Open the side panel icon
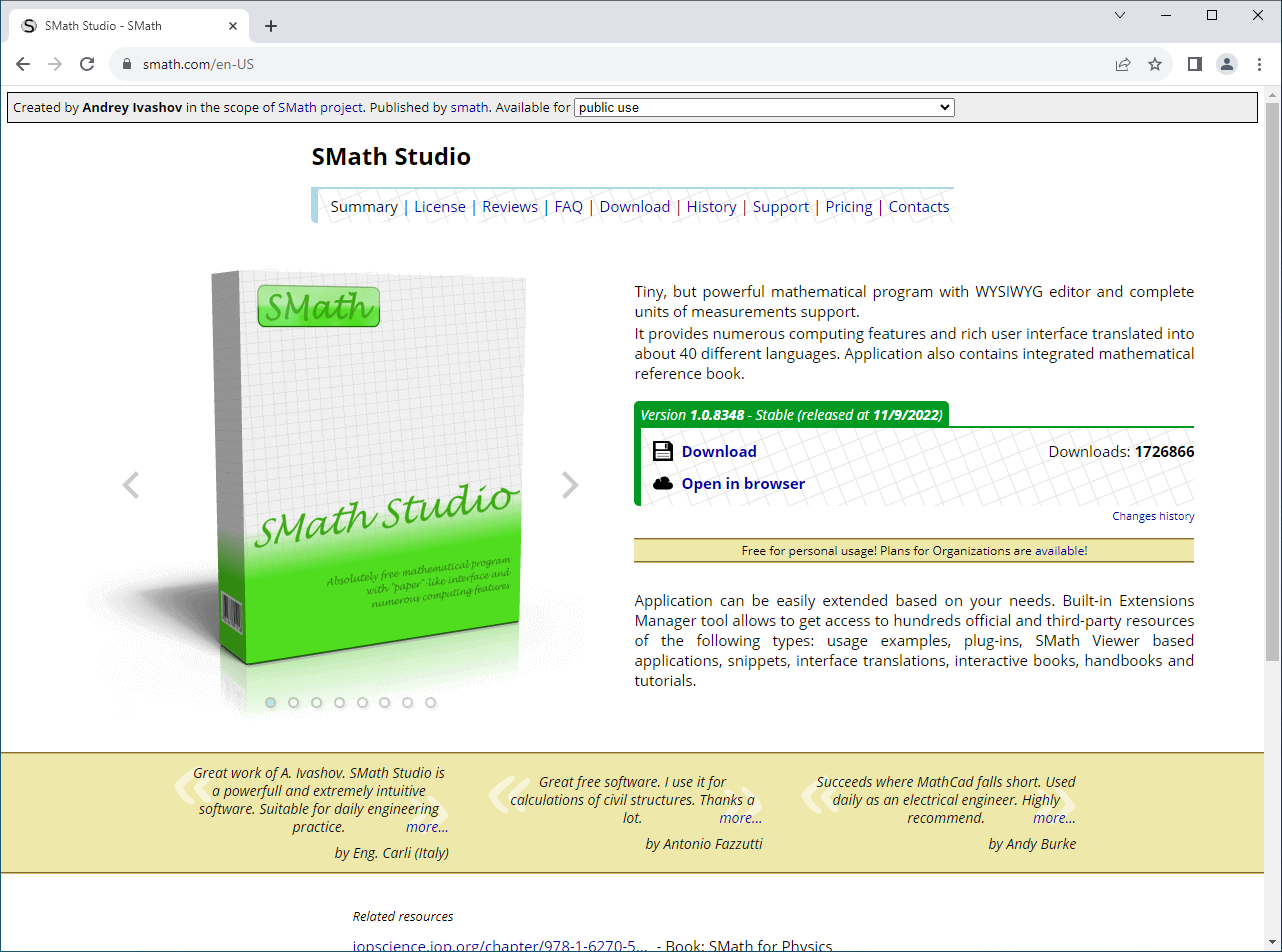This screenshot has width=1282, height=952. tap(1194, 64)
